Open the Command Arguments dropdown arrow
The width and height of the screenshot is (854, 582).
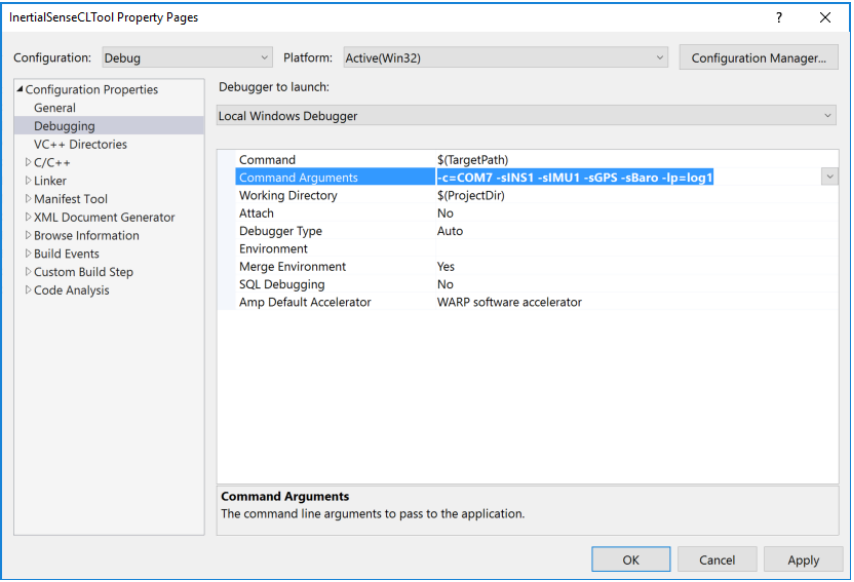coord(829,176)
